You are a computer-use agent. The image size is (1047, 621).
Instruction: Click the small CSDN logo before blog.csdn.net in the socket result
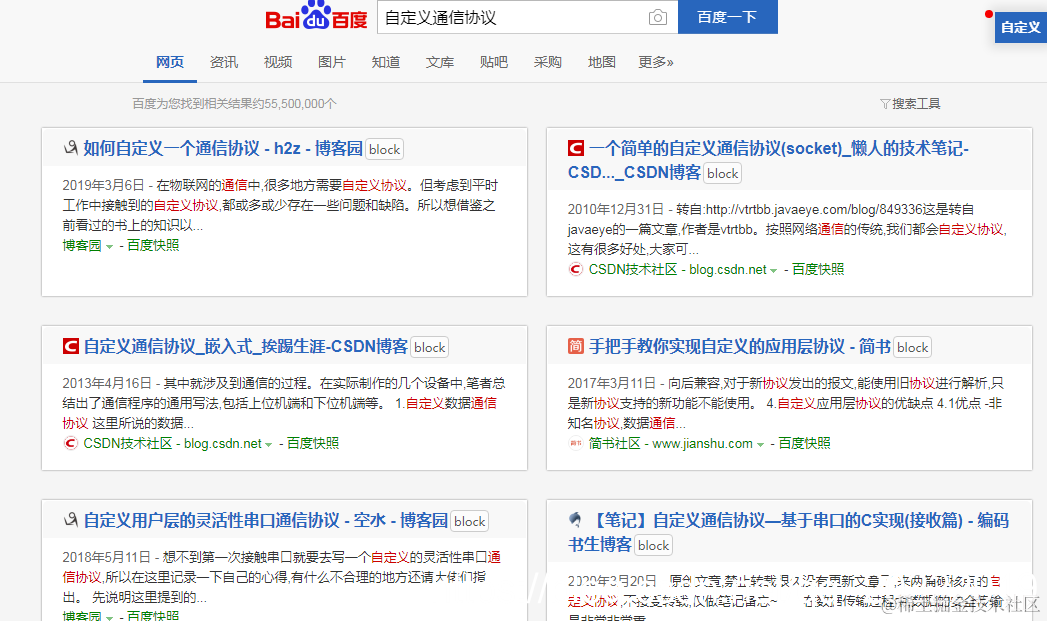576,269
